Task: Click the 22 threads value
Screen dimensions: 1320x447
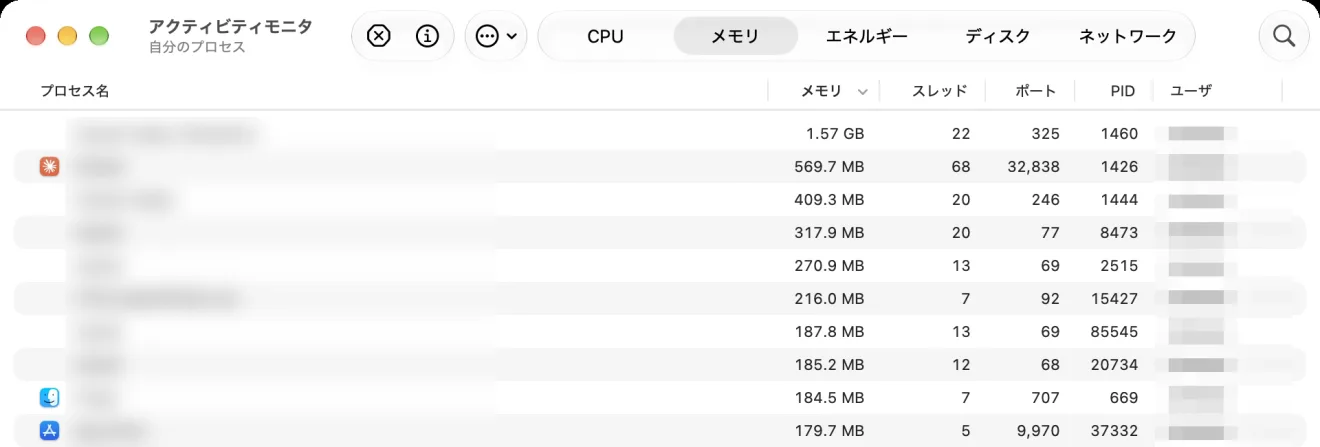Action: (x=961, y=133)
